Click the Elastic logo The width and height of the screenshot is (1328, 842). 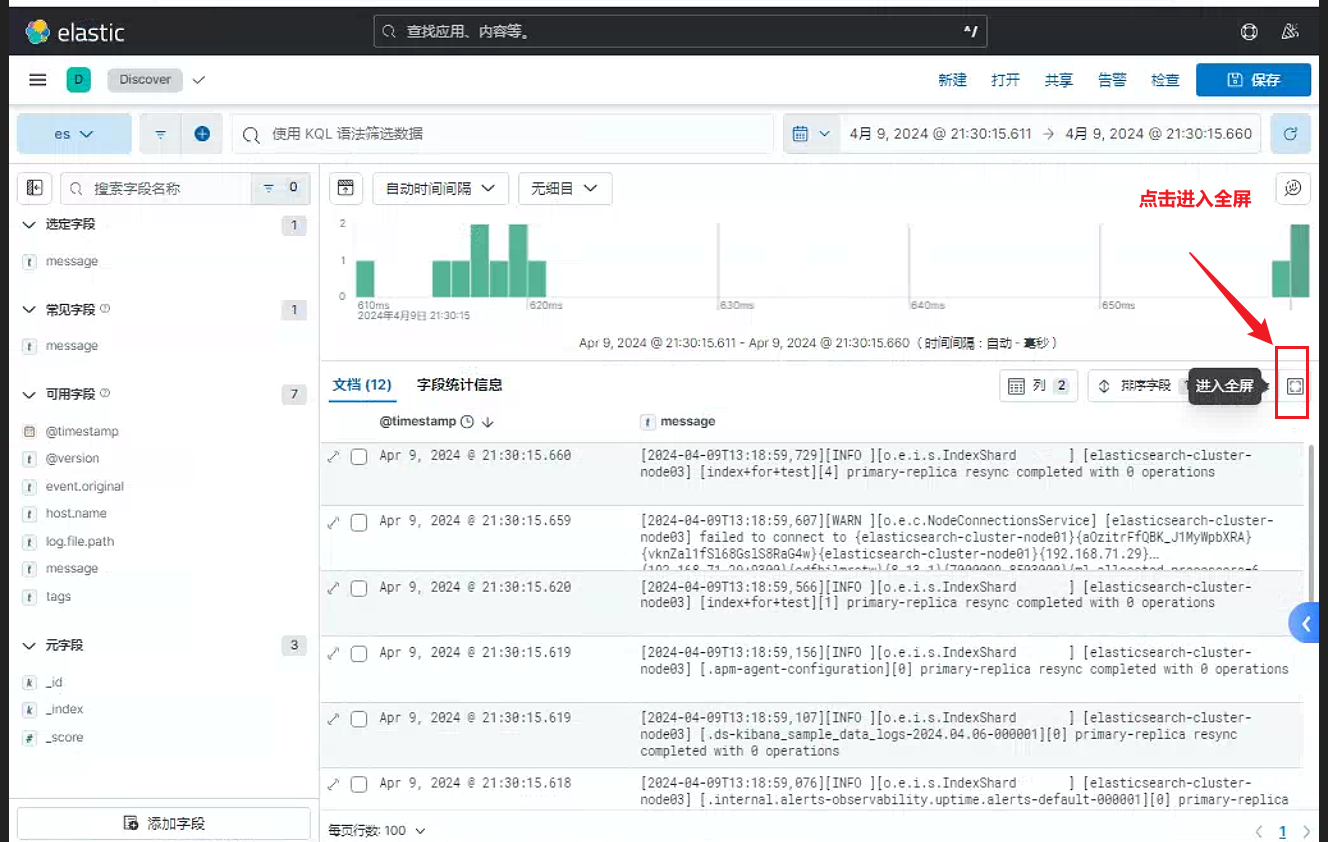(74, 32)
